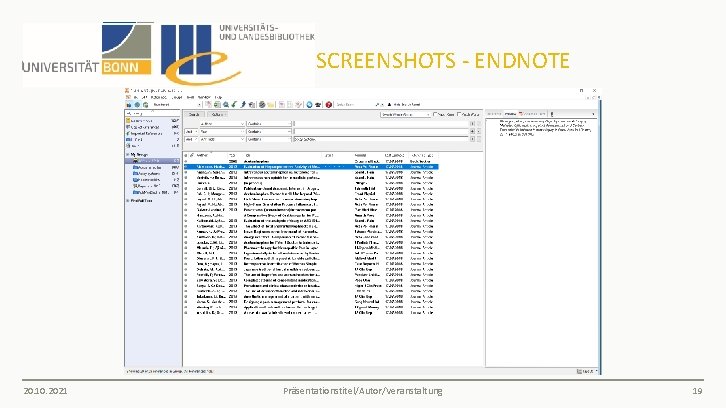Open Help via the red toolbar icon
This screenshot has height=408, width=726.
coord(329,105)
